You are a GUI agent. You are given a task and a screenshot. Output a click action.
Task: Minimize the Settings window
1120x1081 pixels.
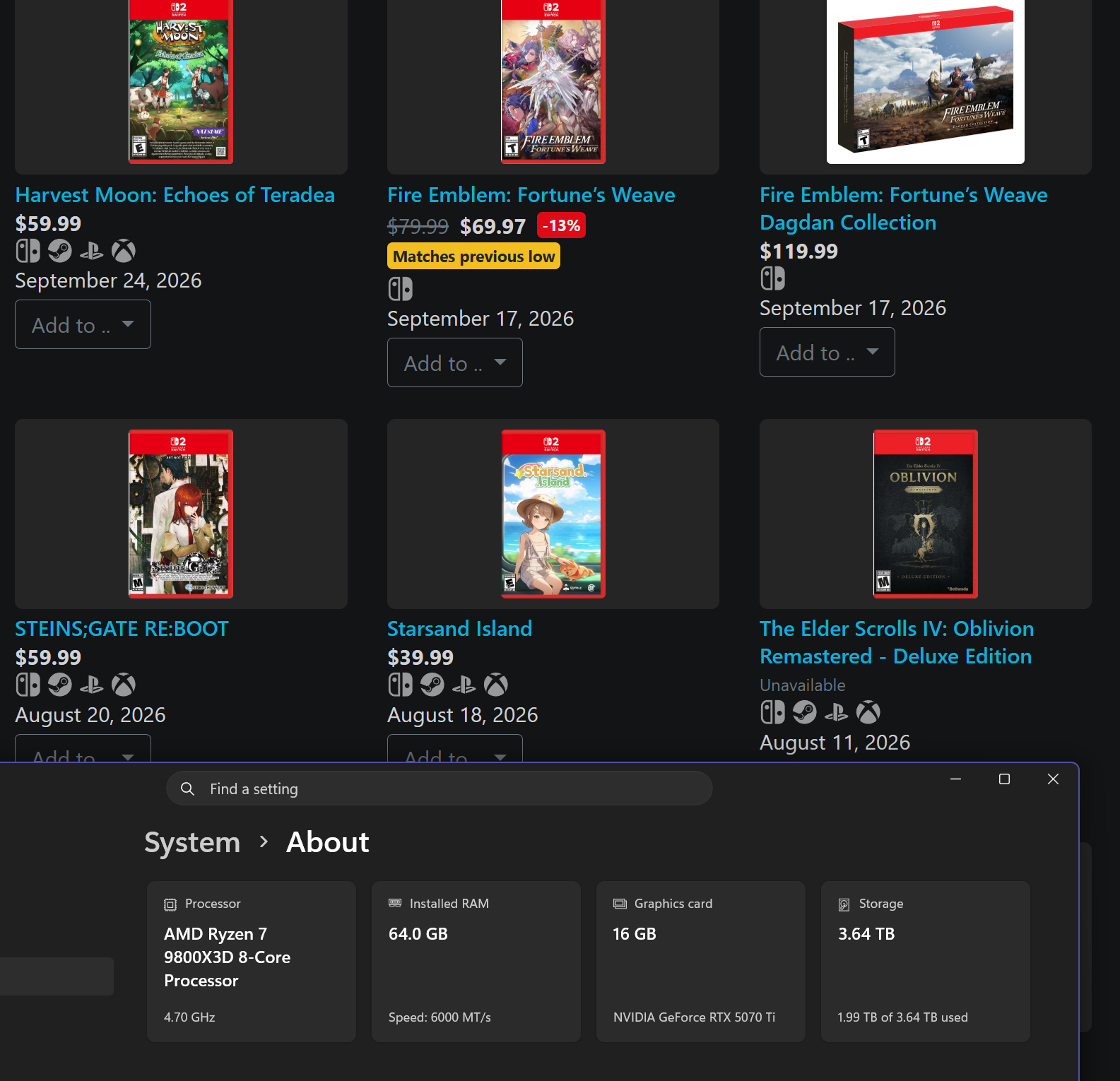[956, 779]
